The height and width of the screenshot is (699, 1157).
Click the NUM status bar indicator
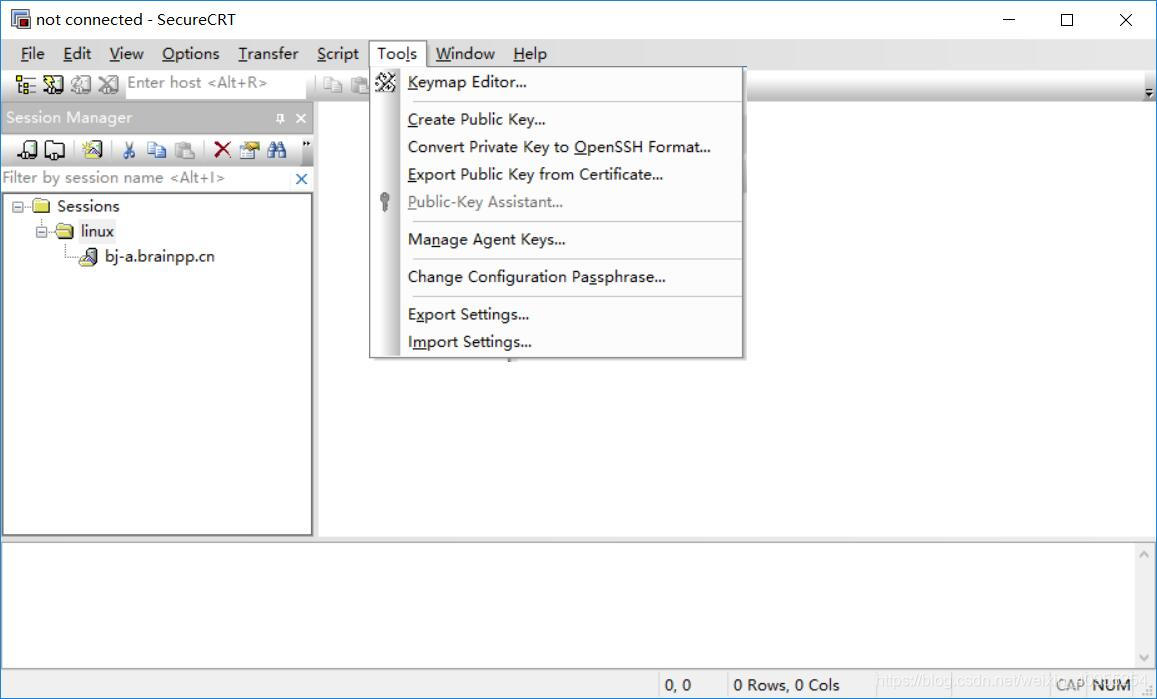tap(1111, 685)
